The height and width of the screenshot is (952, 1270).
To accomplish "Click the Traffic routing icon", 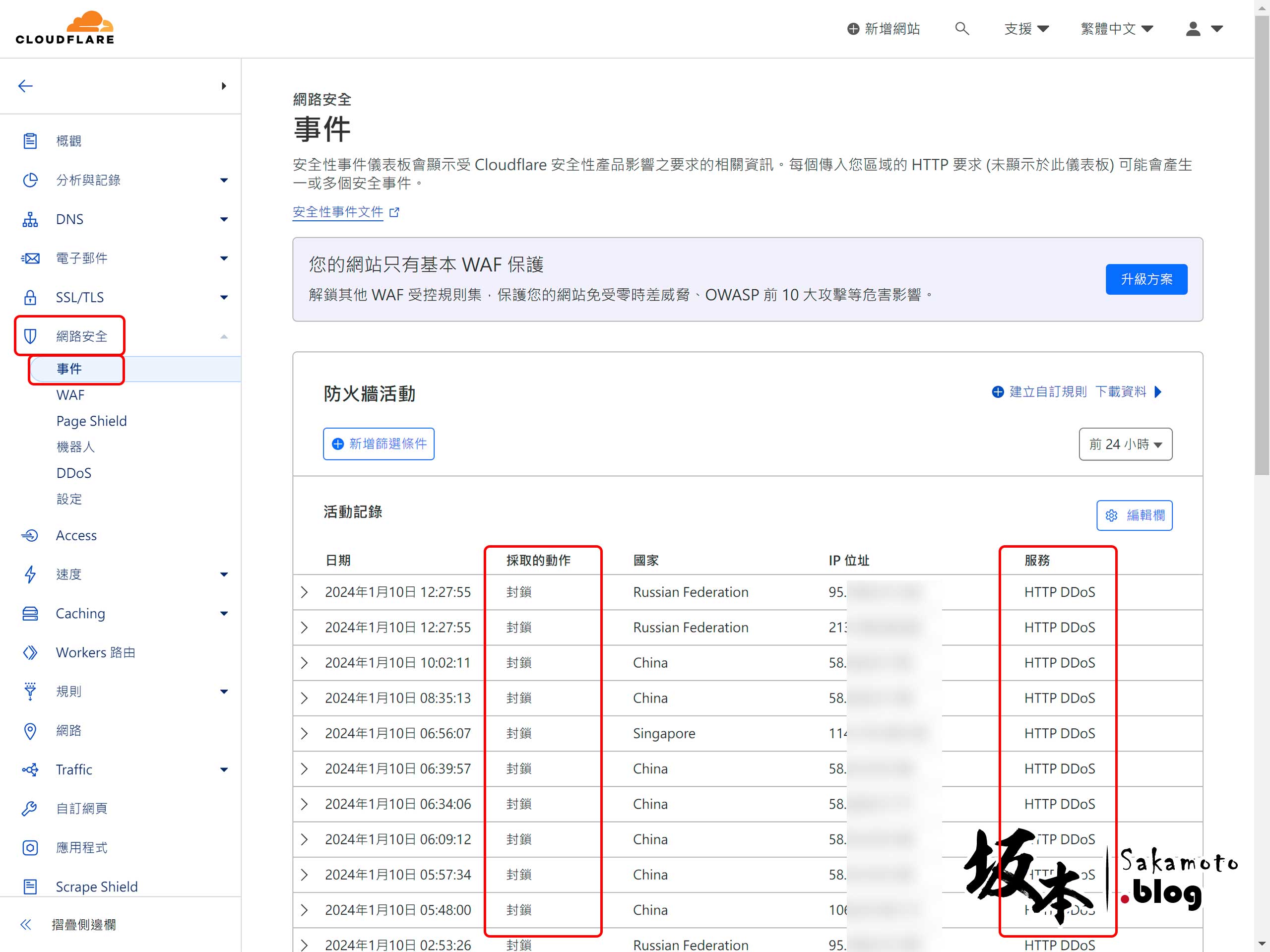I will pos(30,769).
